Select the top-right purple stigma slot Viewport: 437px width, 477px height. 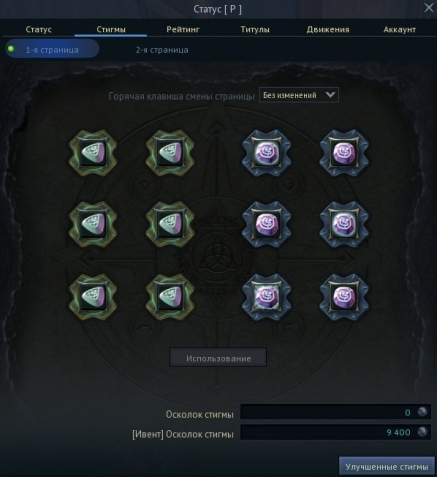pyautogui.click(x=344, y=153)
